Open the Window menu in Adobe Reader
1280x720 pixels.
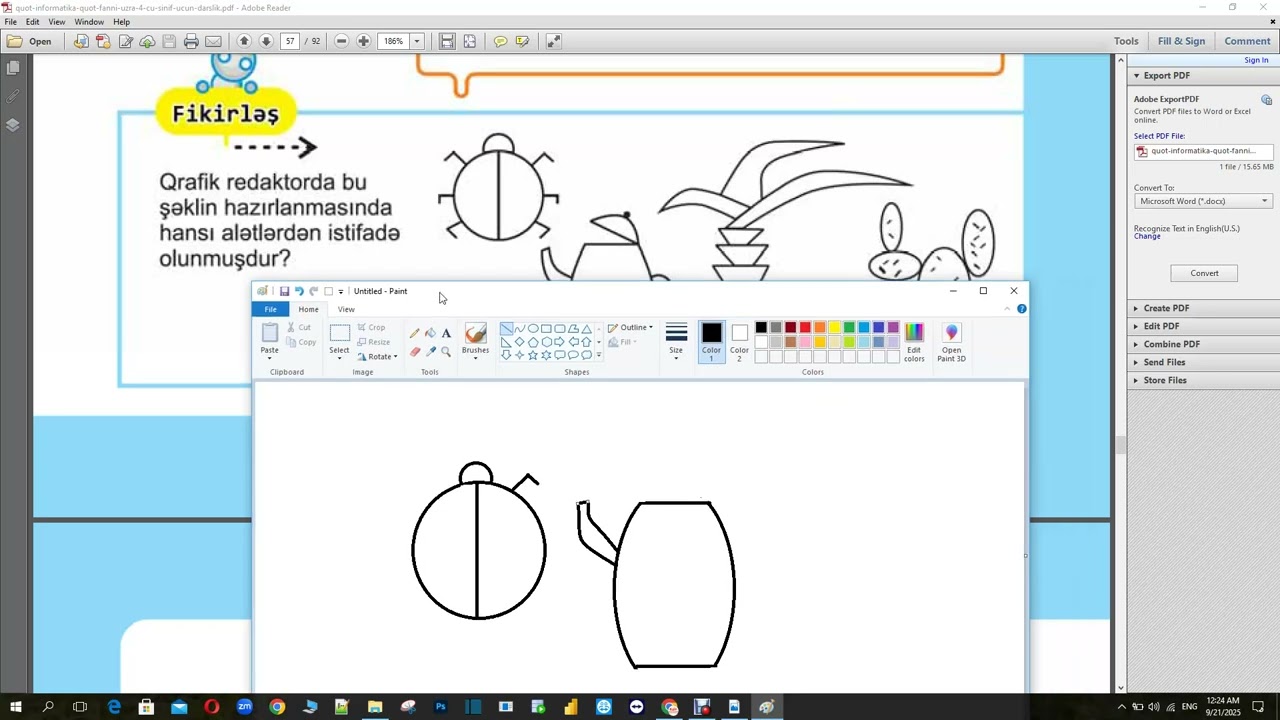coord(89,21)
